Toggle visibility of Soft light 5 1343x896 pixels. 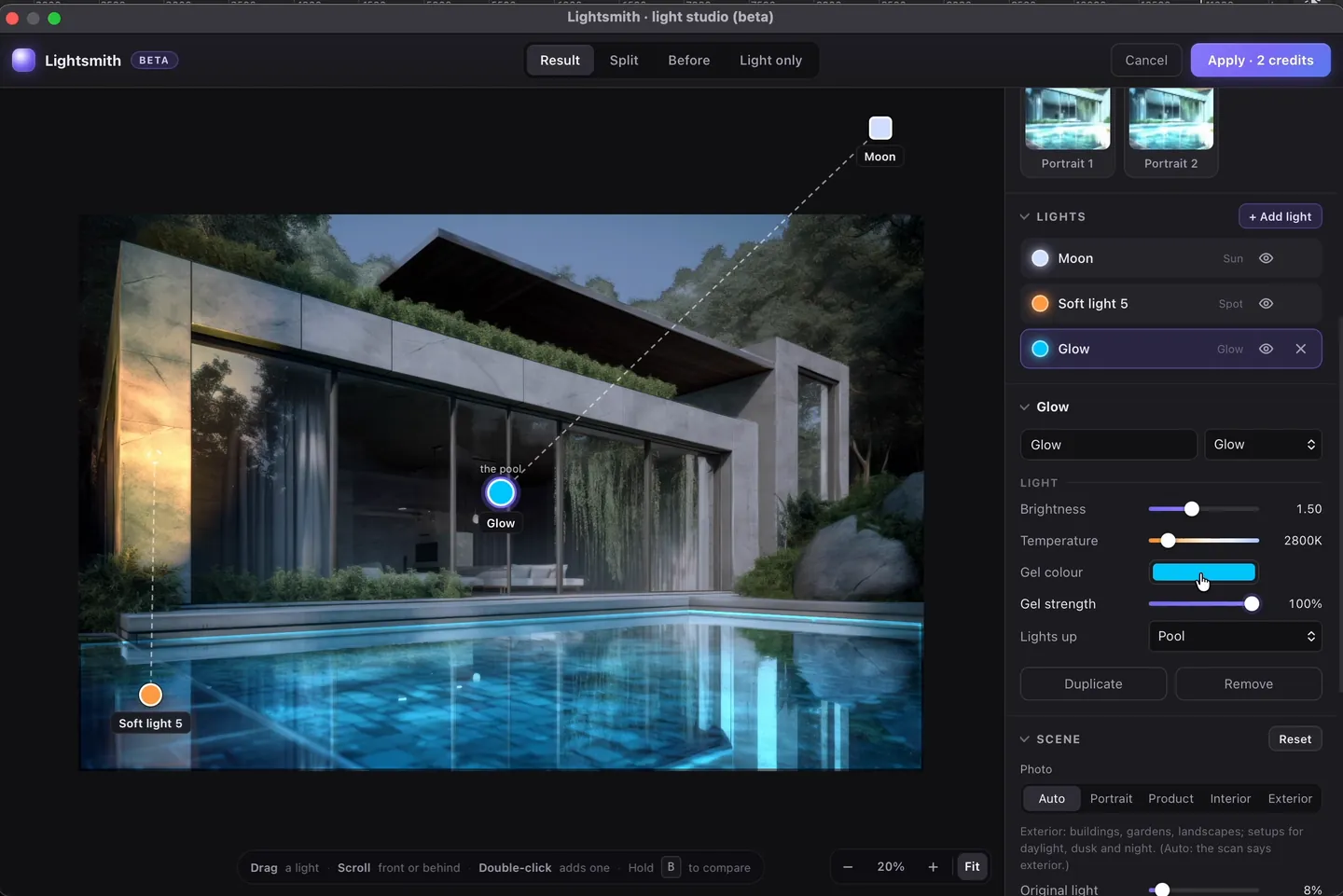point(1266,304)
